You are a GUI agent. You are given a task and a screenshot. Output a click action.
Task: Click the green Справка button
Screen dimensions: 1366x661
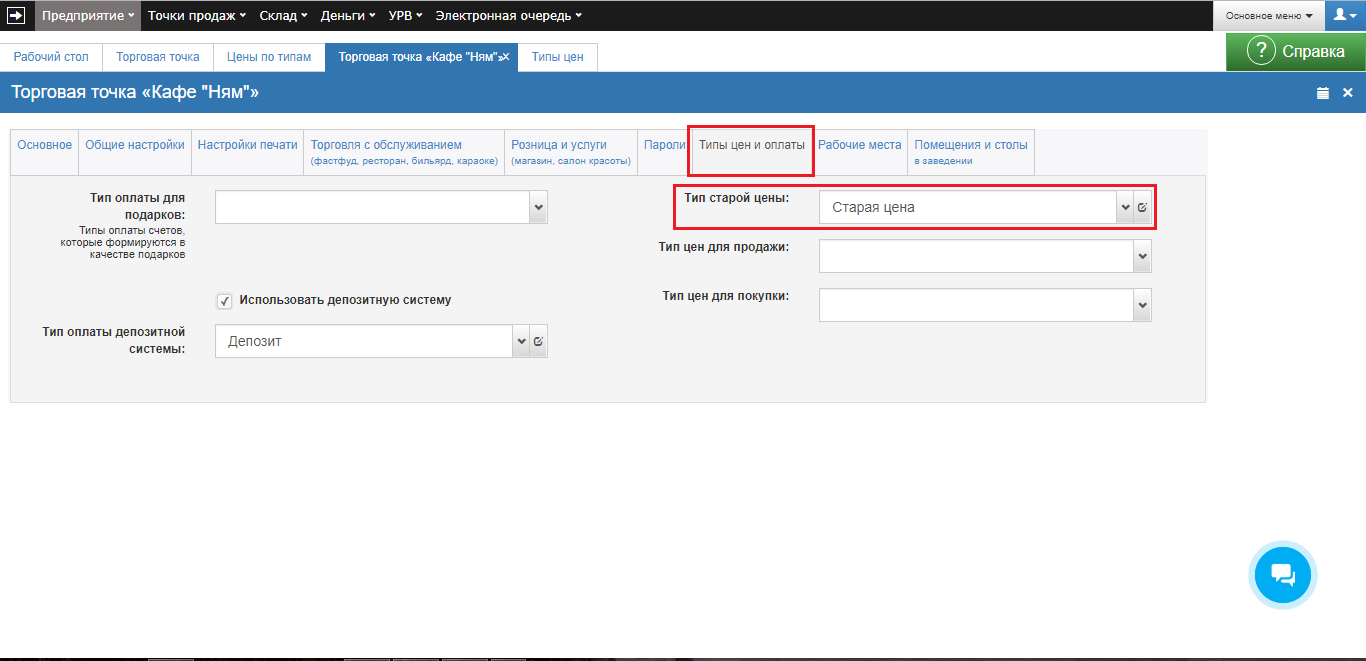pyautogui.click(x=1295, y=51)
